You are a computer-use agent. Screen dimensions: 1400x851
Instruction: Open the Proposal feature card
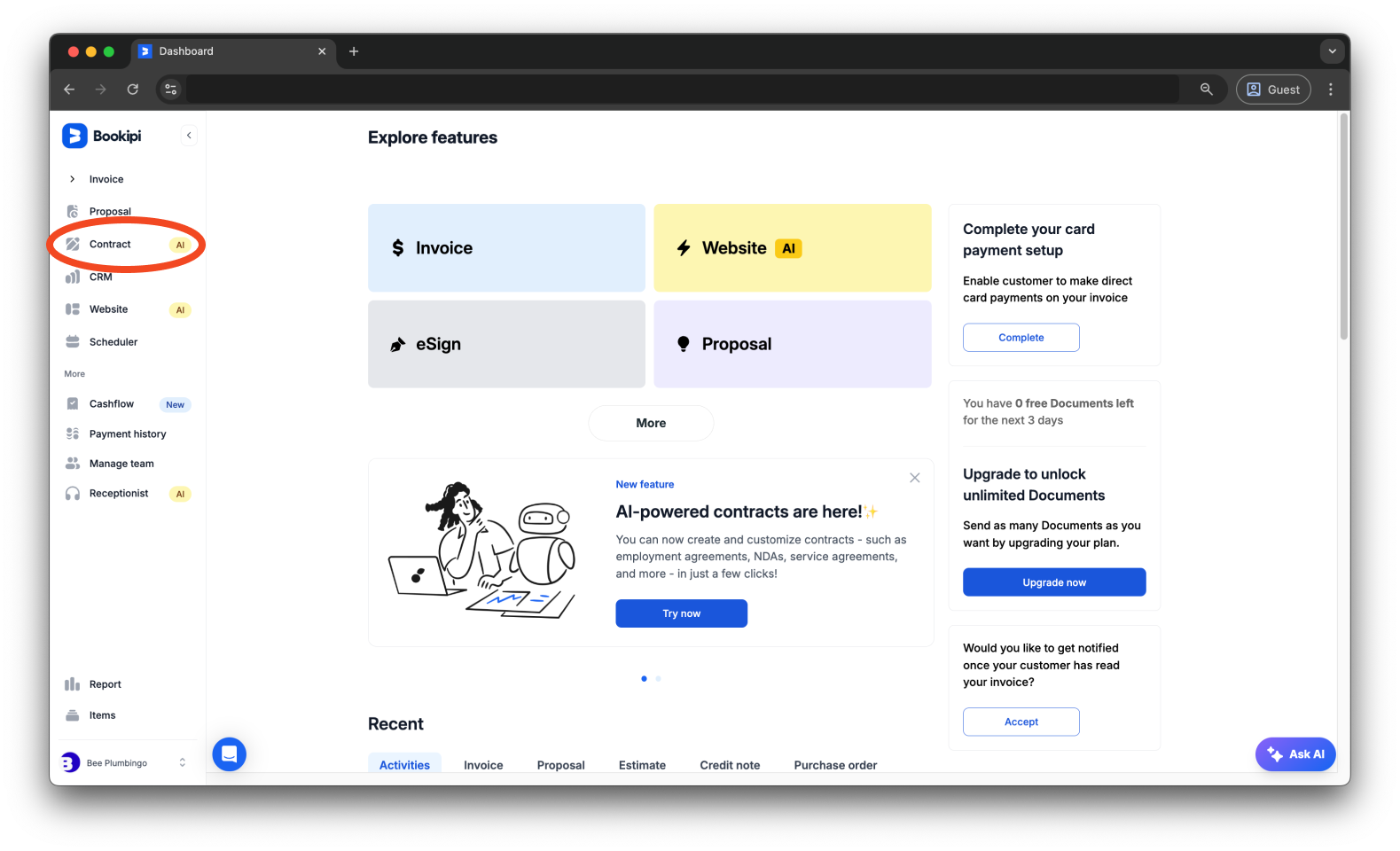(x=793, y=344)
